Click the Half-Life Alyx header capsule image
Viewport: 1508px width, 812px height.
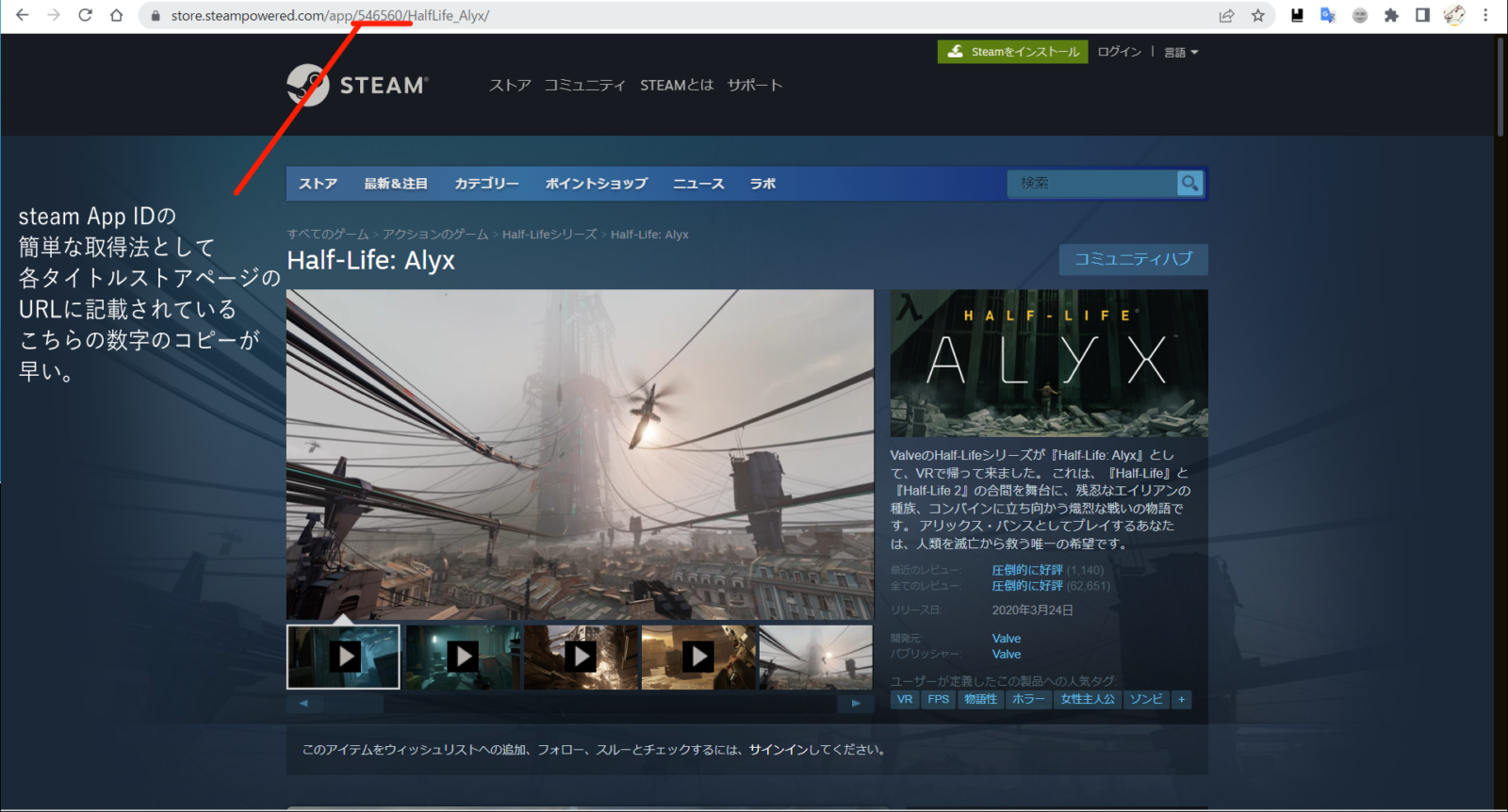click(1049, 363)
